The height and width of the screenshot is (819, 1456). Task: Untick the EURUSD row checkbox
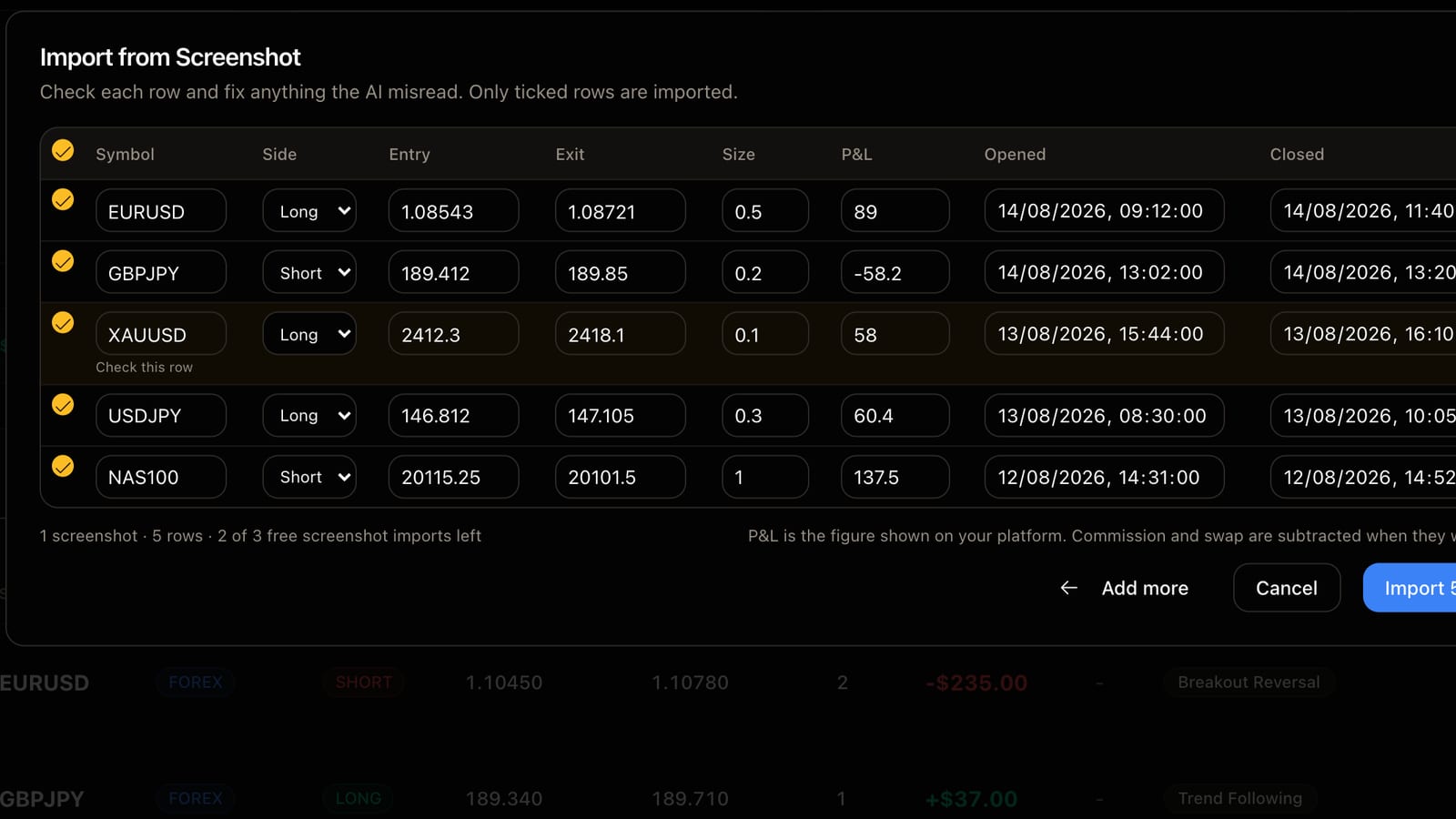point(63,199)
